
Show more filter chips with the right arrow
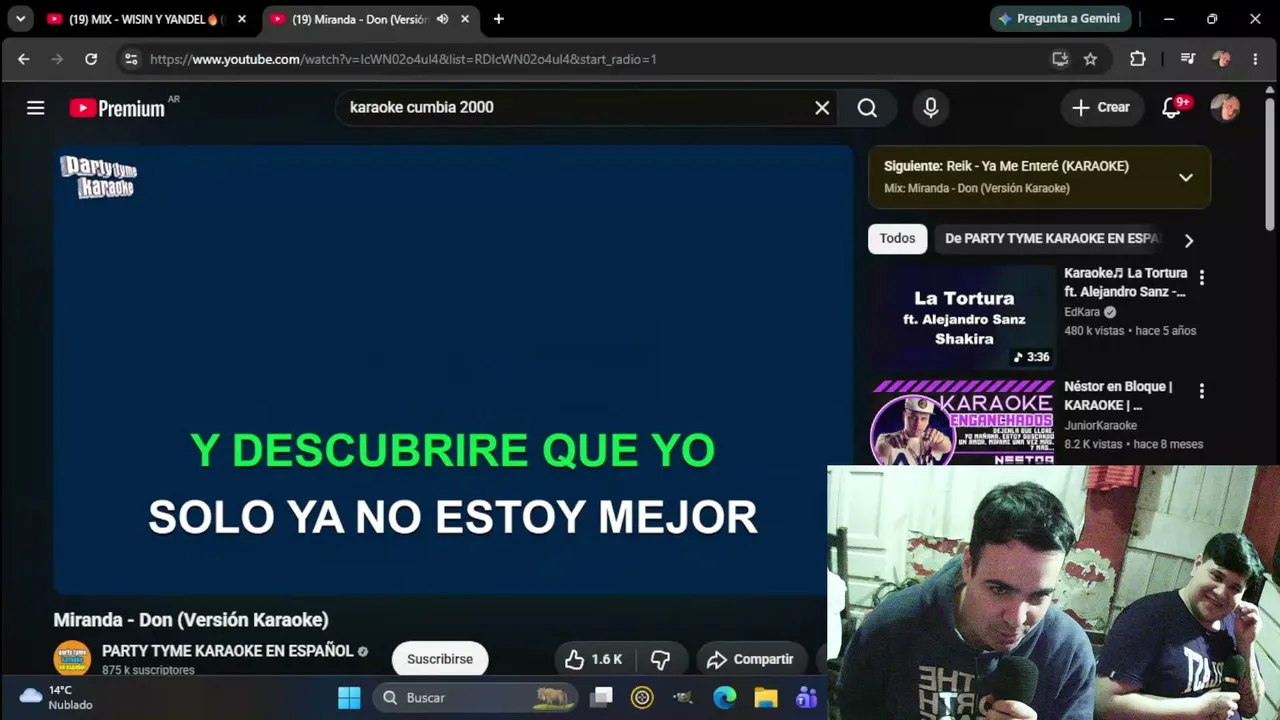point(1188,240)
